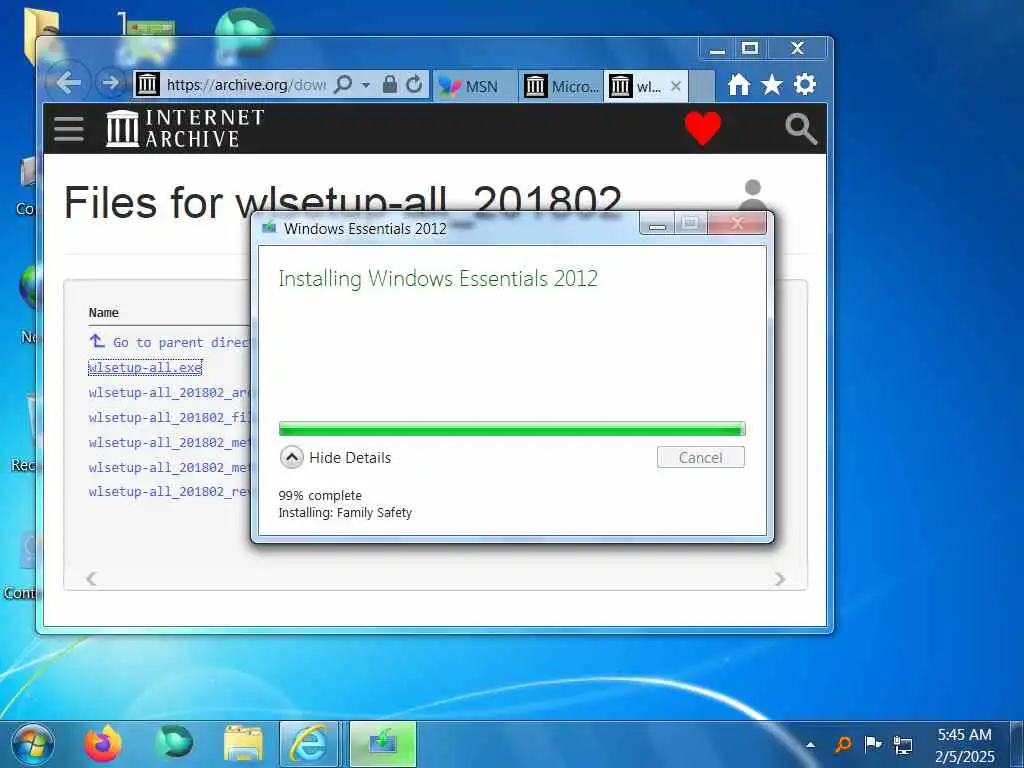This screenshot has width=1024, height=768.
Task: Click the network tray icon
Action: (903, 744)
